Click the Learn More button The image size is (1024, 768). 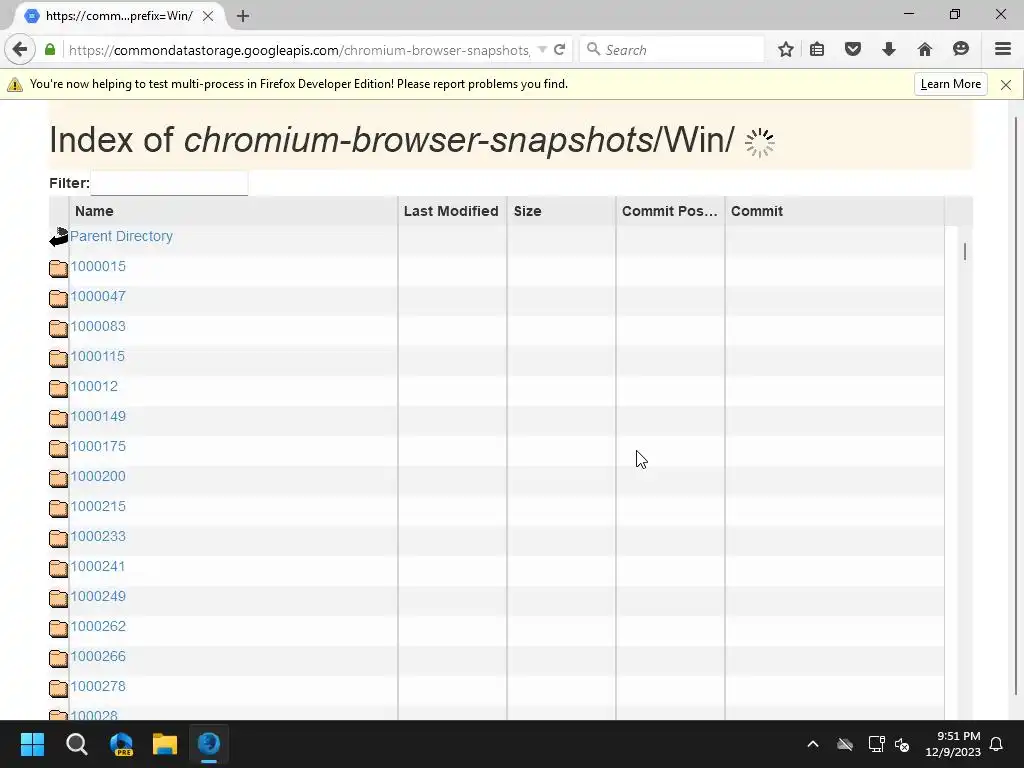pyautogui.click(x=951, y=84)
